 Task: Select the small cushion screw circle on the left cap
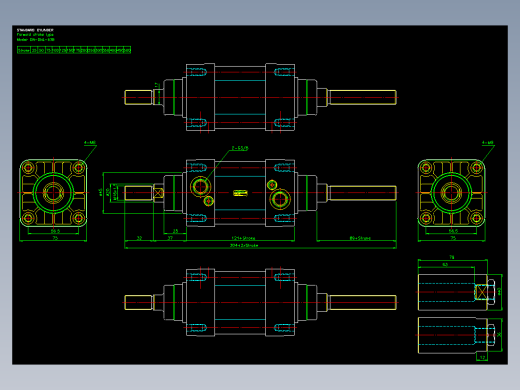(209, 201)
